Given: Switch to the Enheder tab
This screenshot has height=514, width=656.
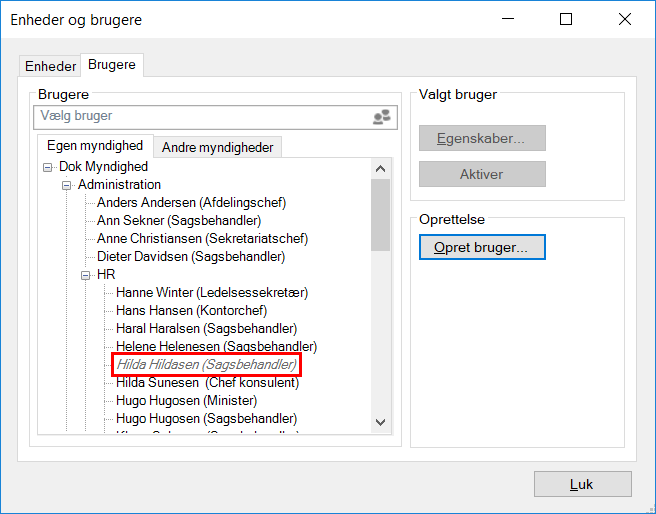Looking at the screenshot, I should click(x=50, y=66).
